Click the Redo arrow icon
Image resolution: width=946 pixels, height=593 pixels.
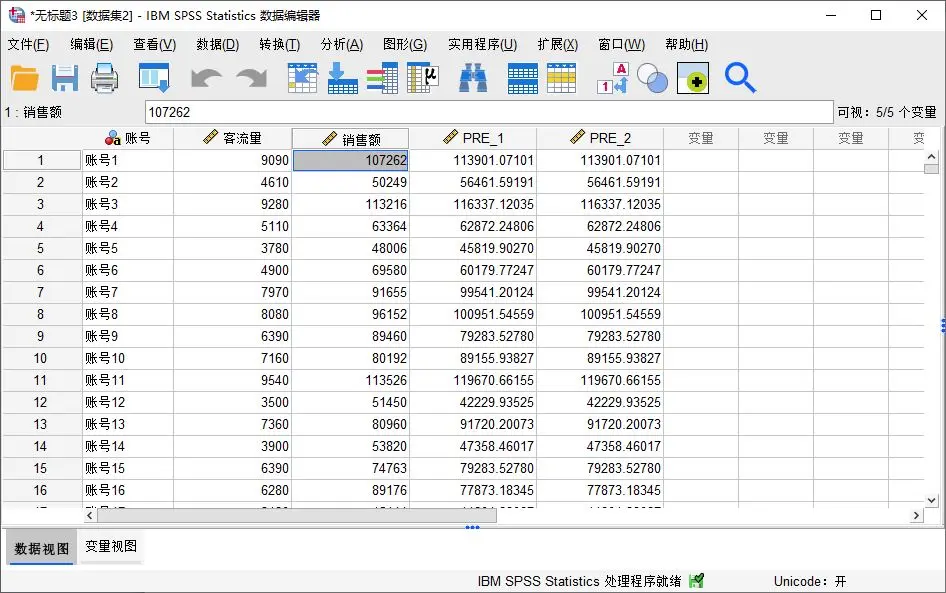252,78
